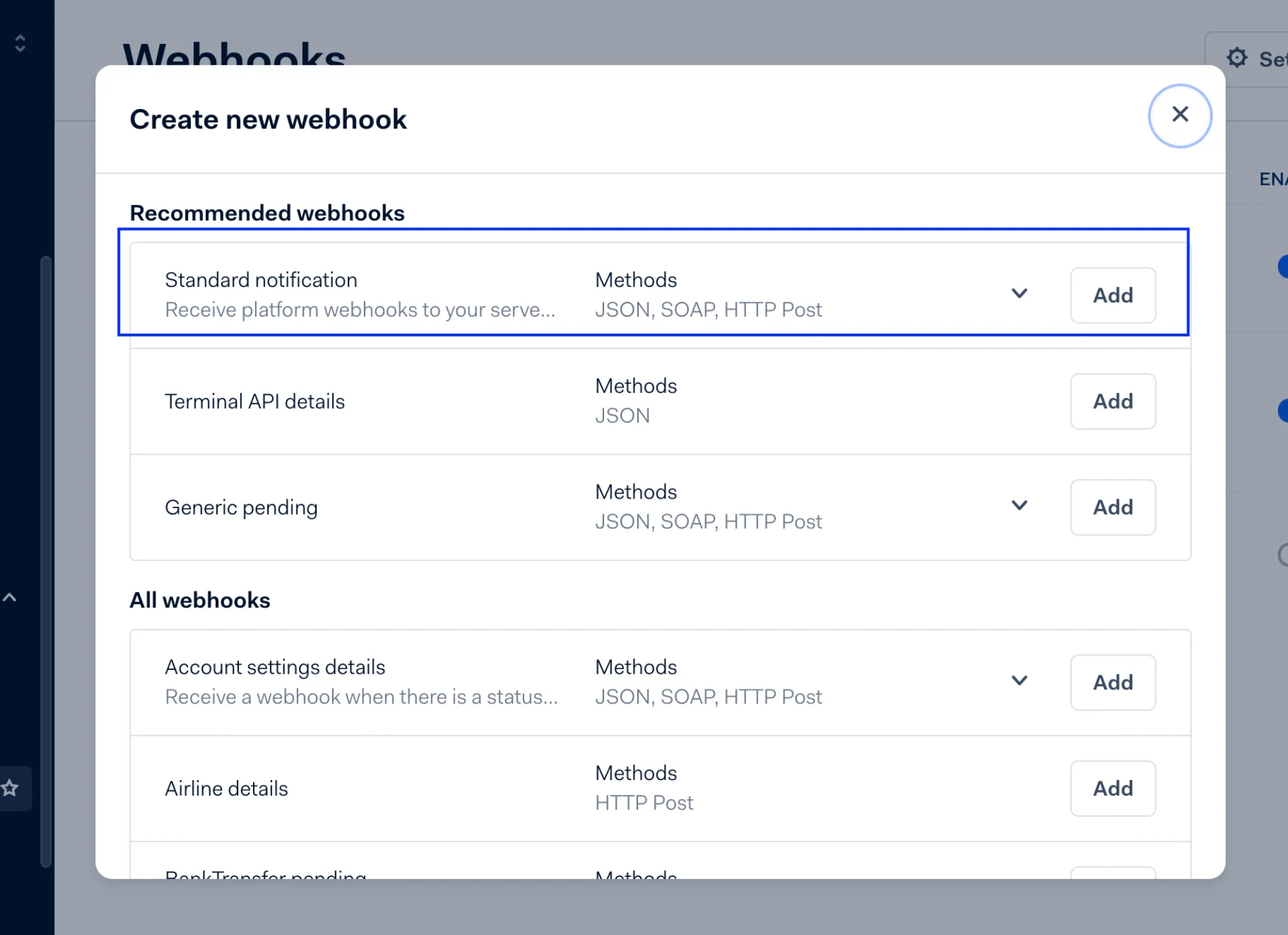Expand the Standard notification row chevron
1288x935 pixels.
(x=1019, y=294)
